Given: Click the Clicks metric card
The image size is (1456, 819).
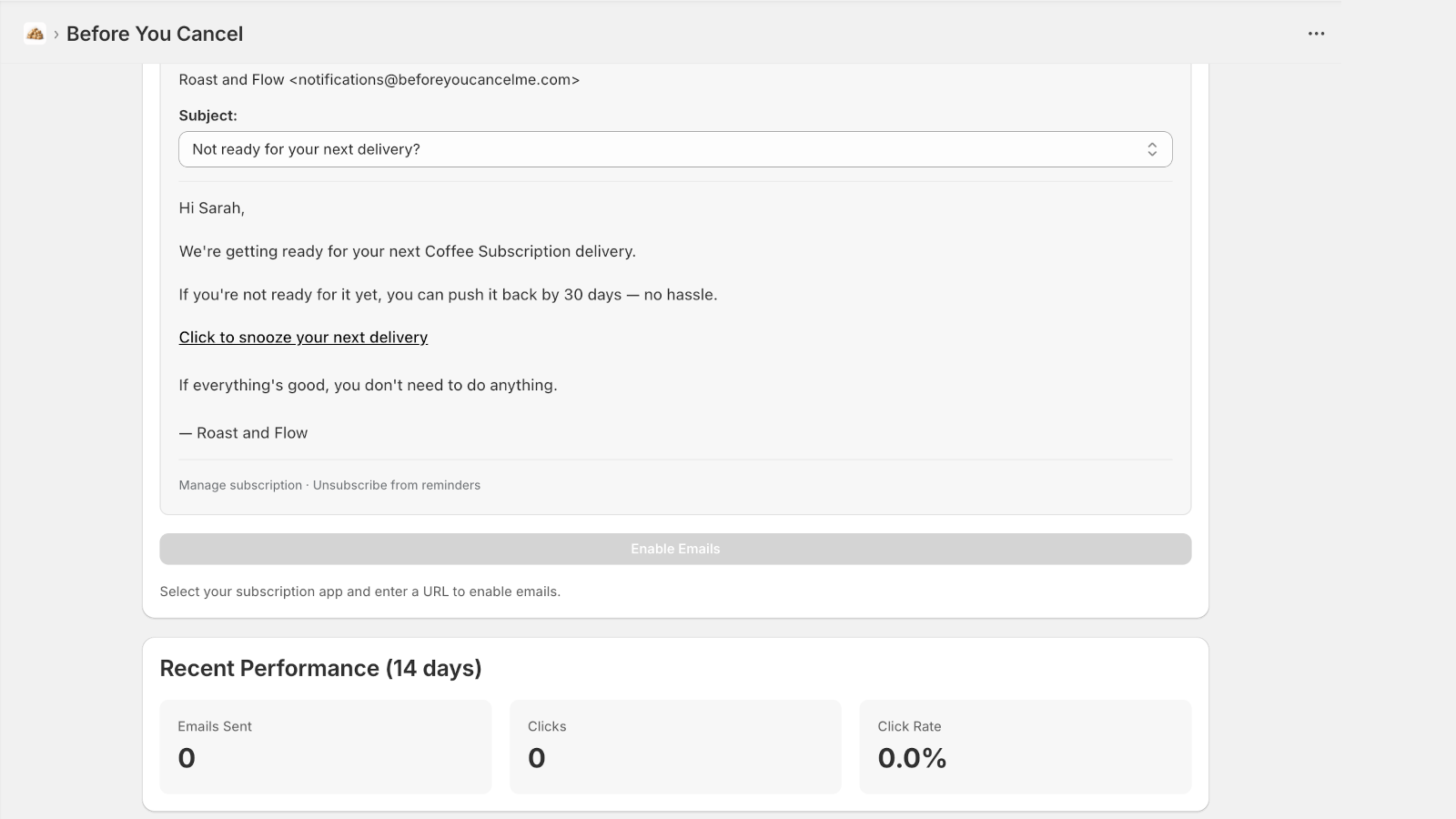Looking at the screenshot, I should pos(674,746).
